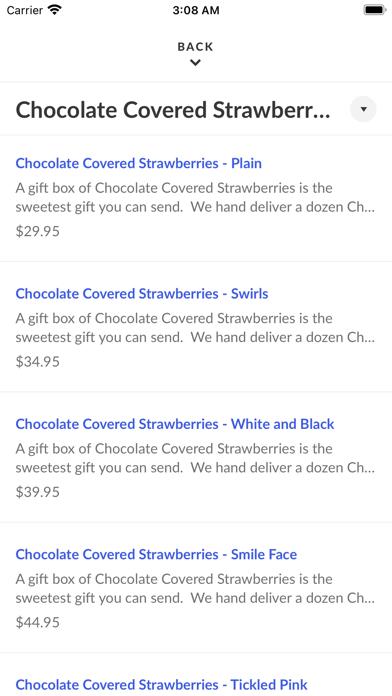The width and height of the screenshot is (392, 696).
Task: Select the Swirls item description text
Action: [x=195, y=328]
